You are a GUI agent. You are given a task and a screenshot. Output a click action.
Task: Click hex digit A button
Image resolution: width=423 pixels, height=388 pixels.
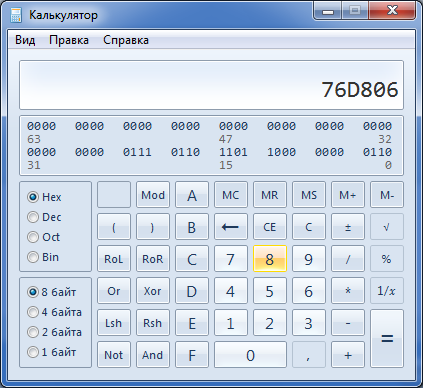[x=192, y=195]
